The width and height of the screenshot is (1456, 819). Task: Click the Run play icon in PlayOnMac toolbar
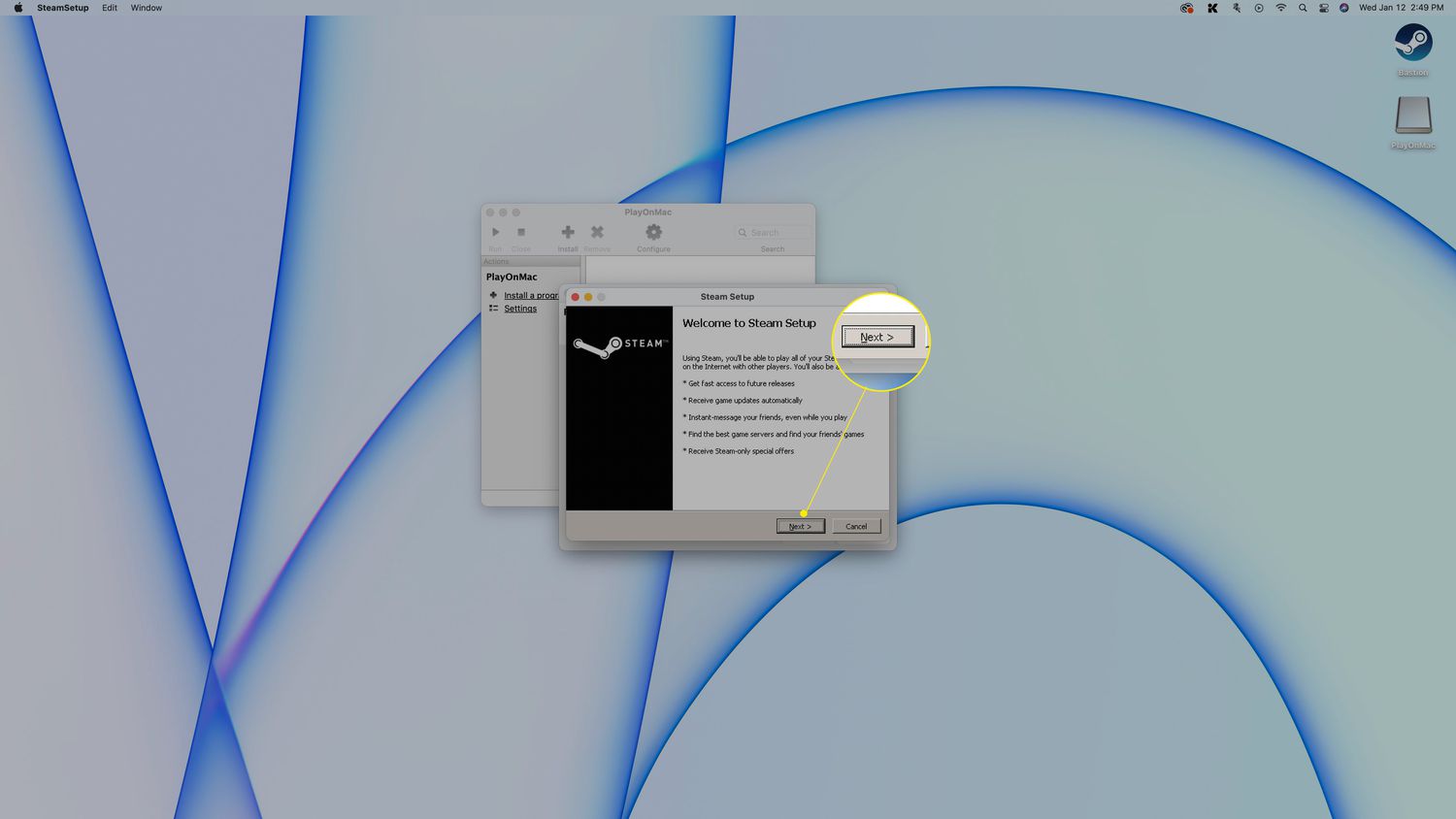pos(495,233)
